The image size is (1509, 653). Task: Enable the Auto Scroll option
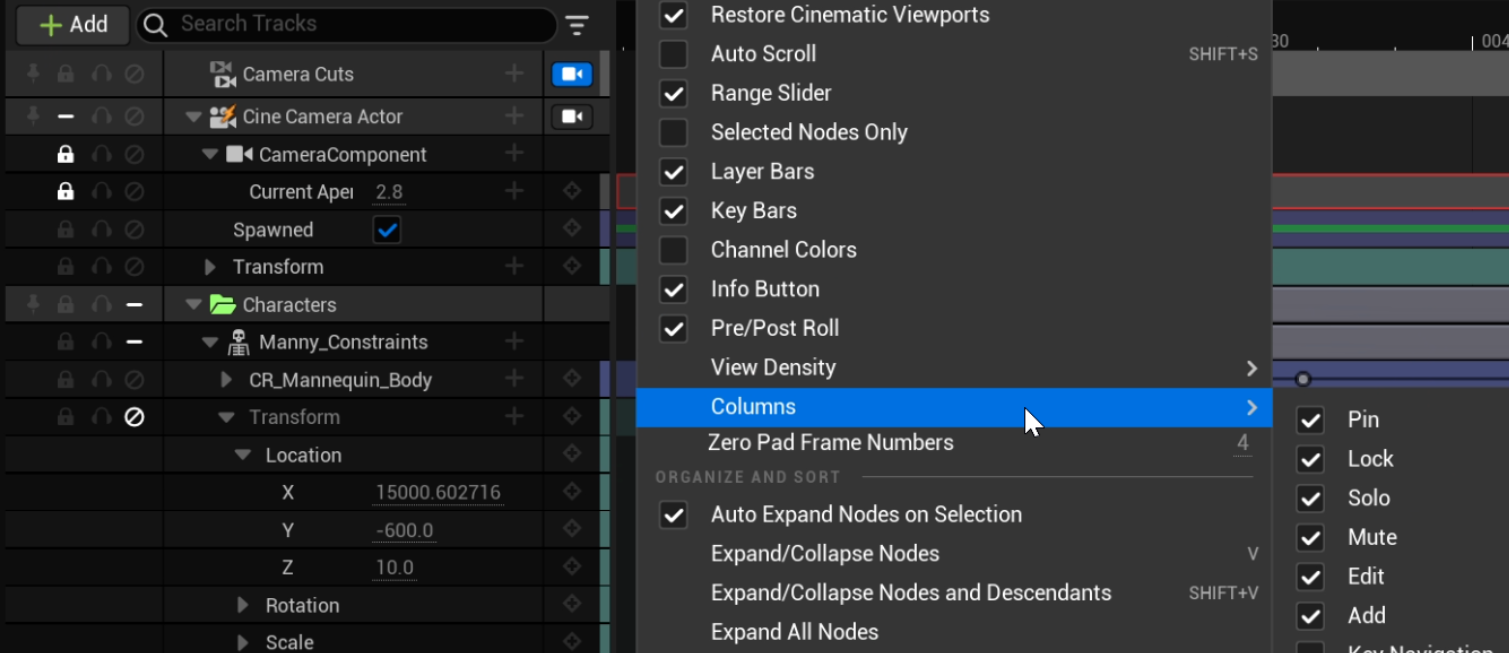[x=674, y=54]
